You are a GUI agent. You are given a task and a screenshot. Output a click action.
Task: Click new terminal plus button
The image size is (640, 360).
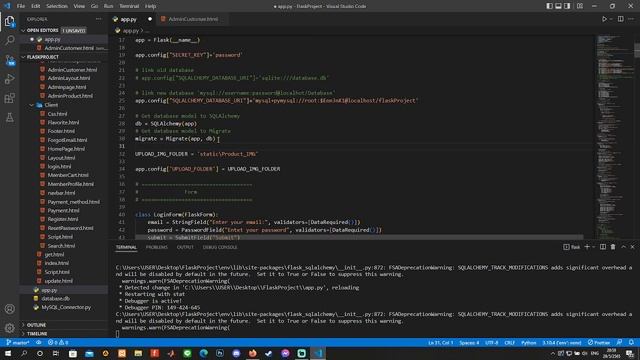(x=587, y=247)
